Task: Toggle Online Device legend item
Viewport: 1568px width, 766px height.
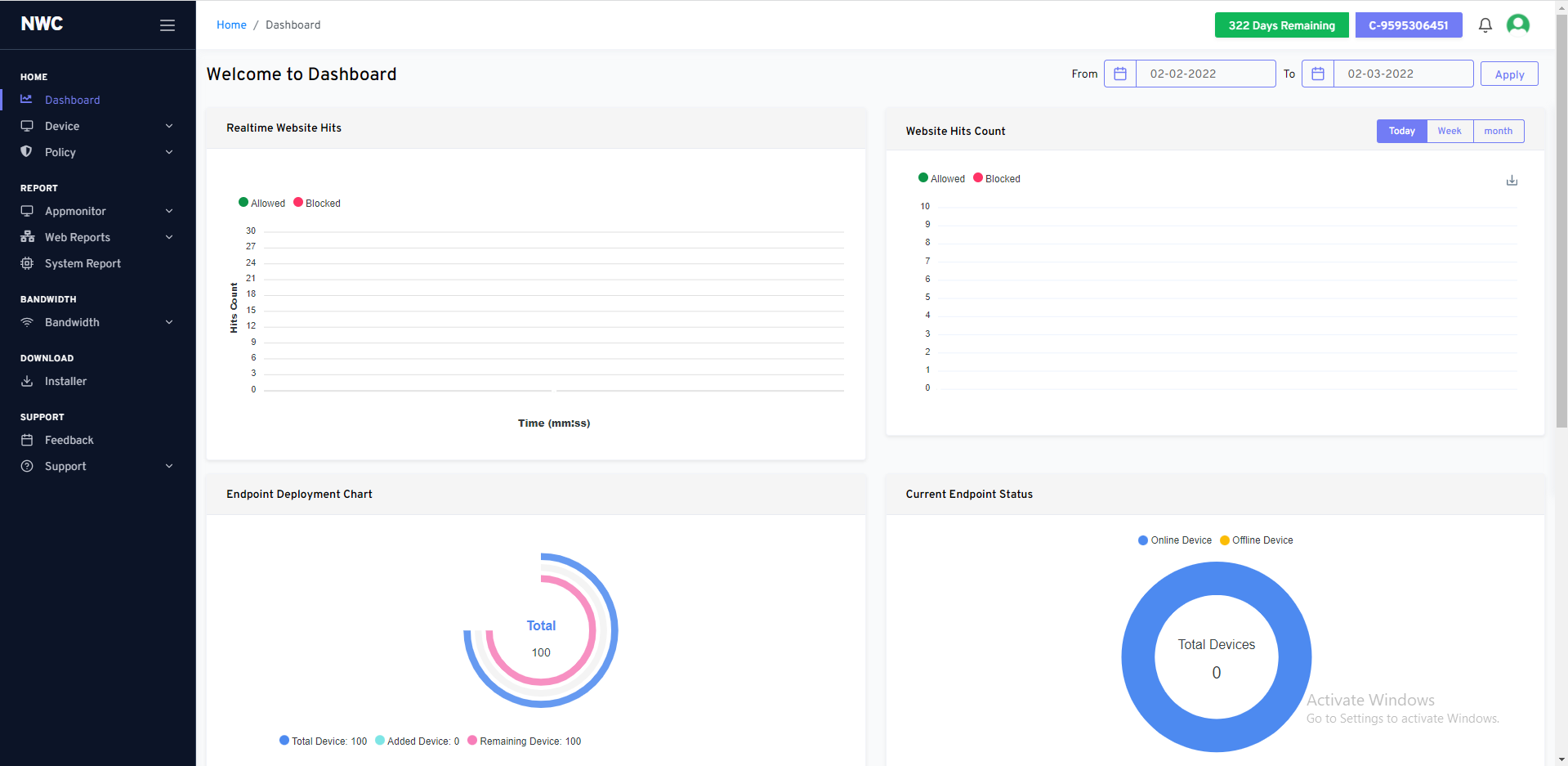Action: coord(1175,540)
